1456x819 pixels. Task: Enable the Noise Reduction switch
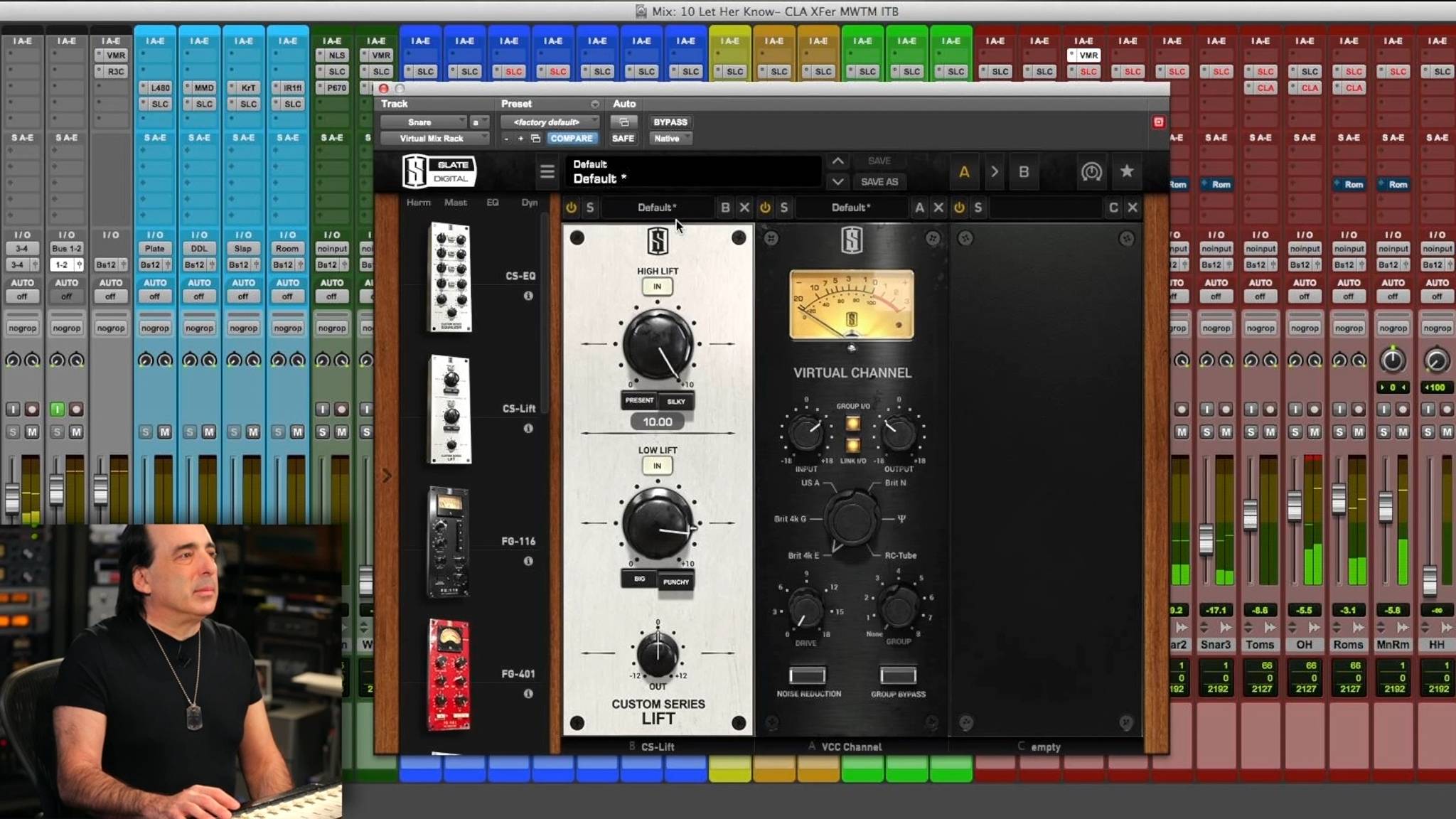(x=808, y=675)
